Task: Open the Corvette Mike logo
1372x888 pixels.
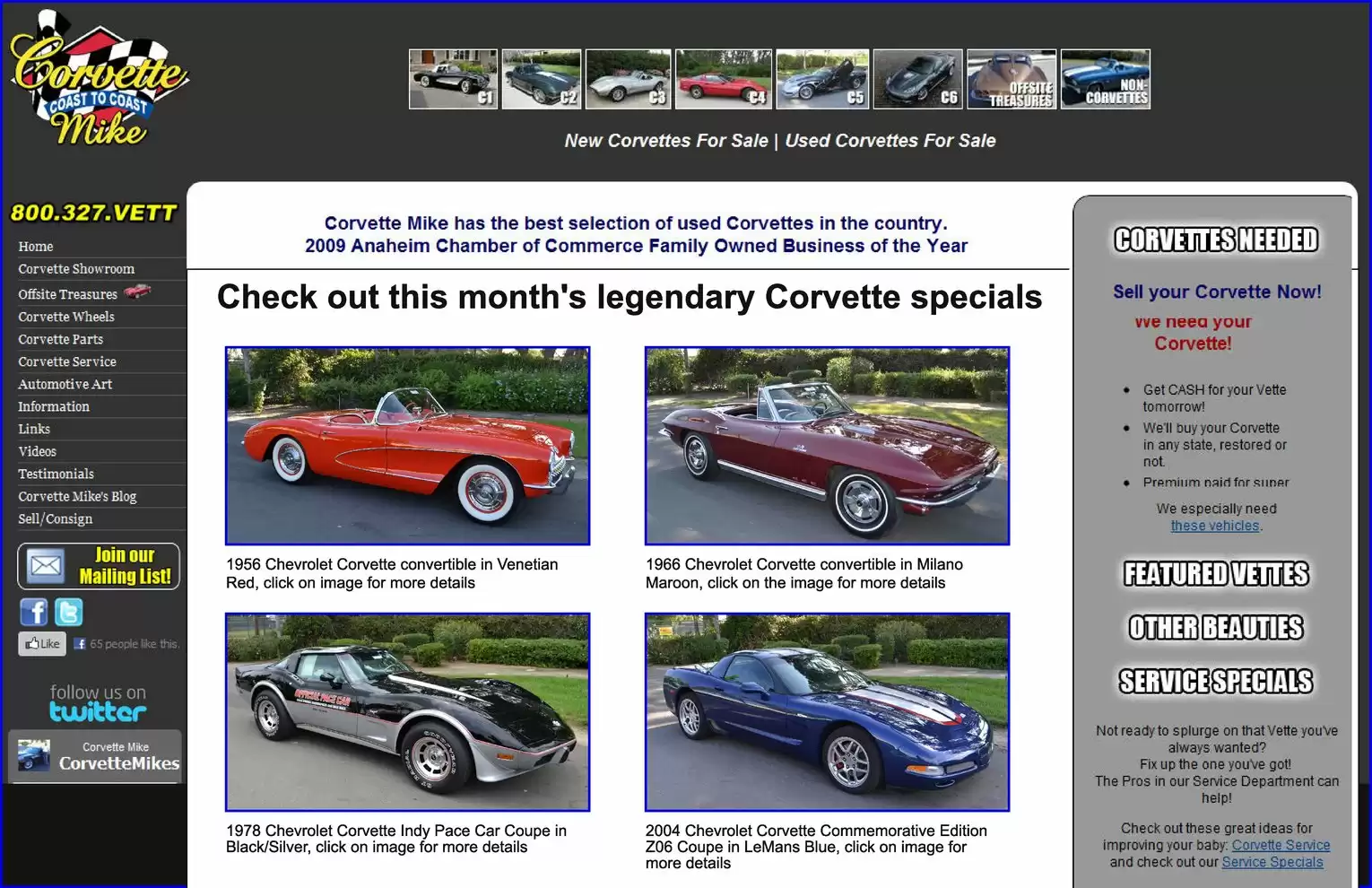Action: pos(99,79)
